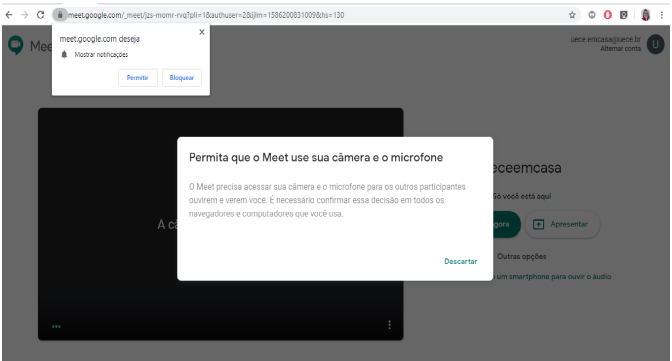Click the partially hidden join now button

tap(507, 224)
